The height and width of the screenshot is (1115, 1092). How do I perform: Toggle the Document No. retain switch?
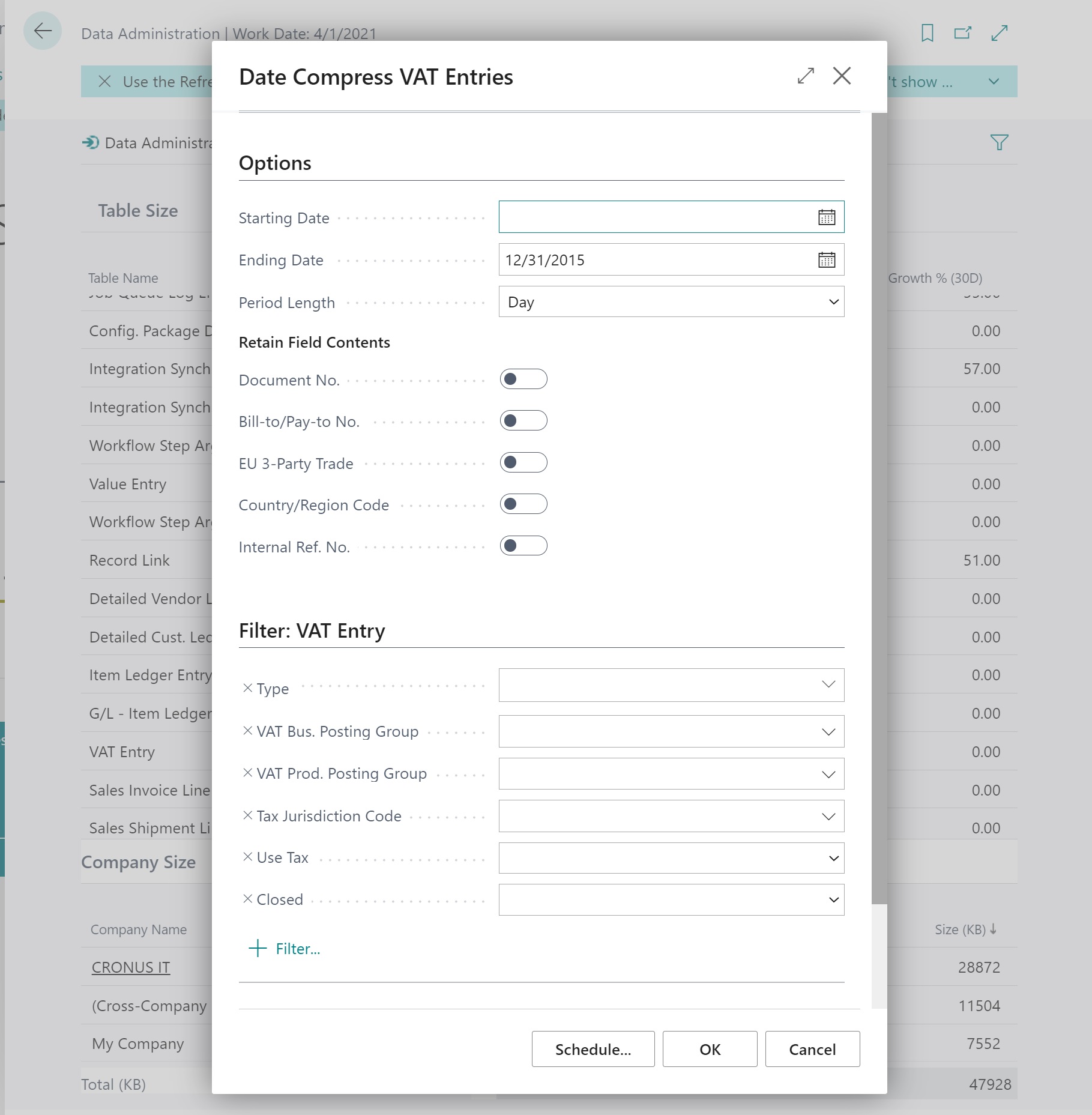coord(523,379)
